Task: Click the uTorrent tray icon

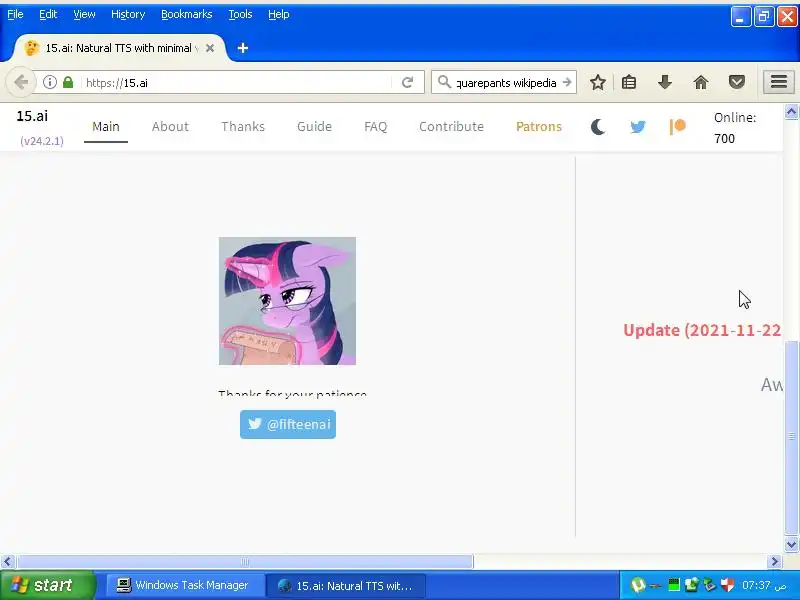Action: (x=638, y=585)
